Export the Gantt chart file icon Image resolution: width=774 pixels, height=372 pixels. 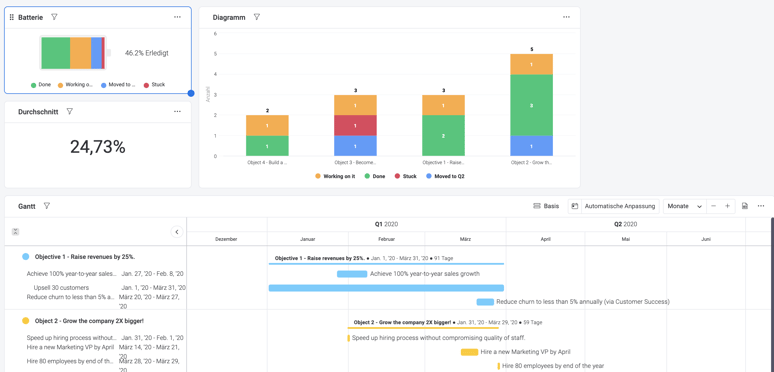(x=745, y=206)
